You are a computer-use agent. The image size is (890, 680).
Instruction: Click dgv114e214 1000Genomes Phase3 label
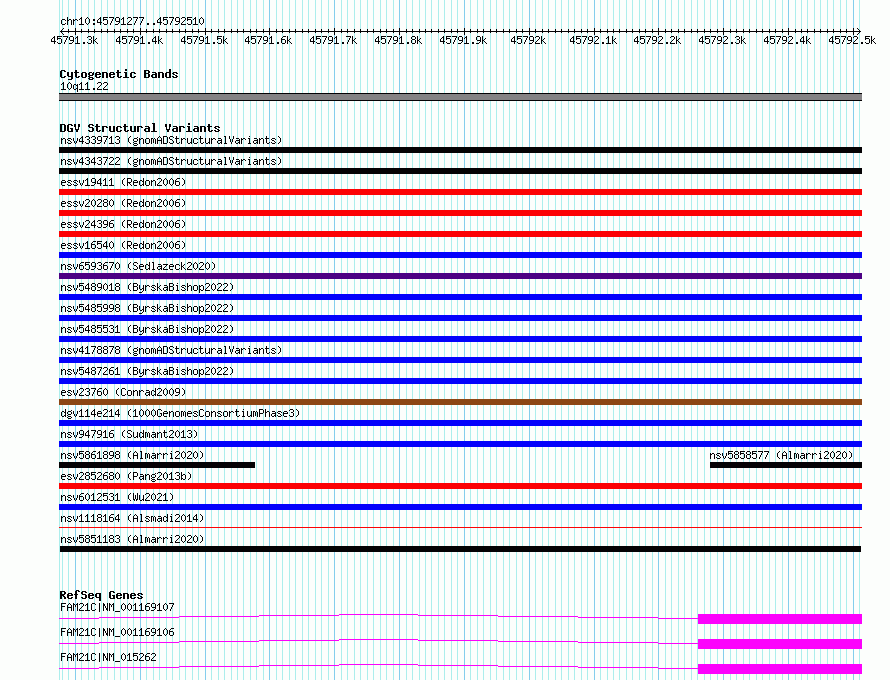pyautogui.click(x=180, y=413)
